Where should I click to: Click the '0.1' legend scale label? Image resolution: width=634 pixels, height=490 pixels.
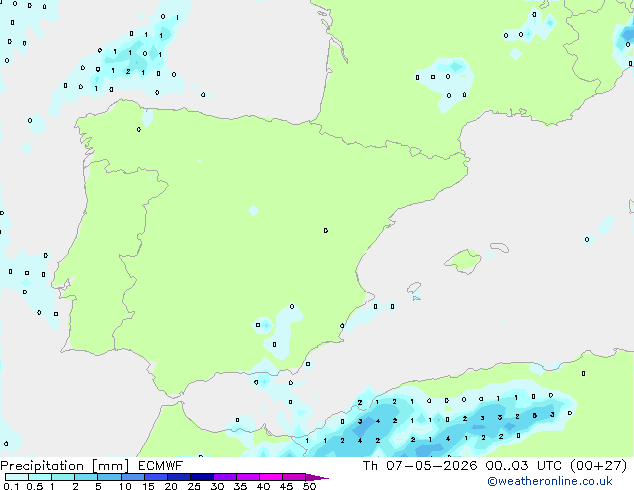click(11, 486)
